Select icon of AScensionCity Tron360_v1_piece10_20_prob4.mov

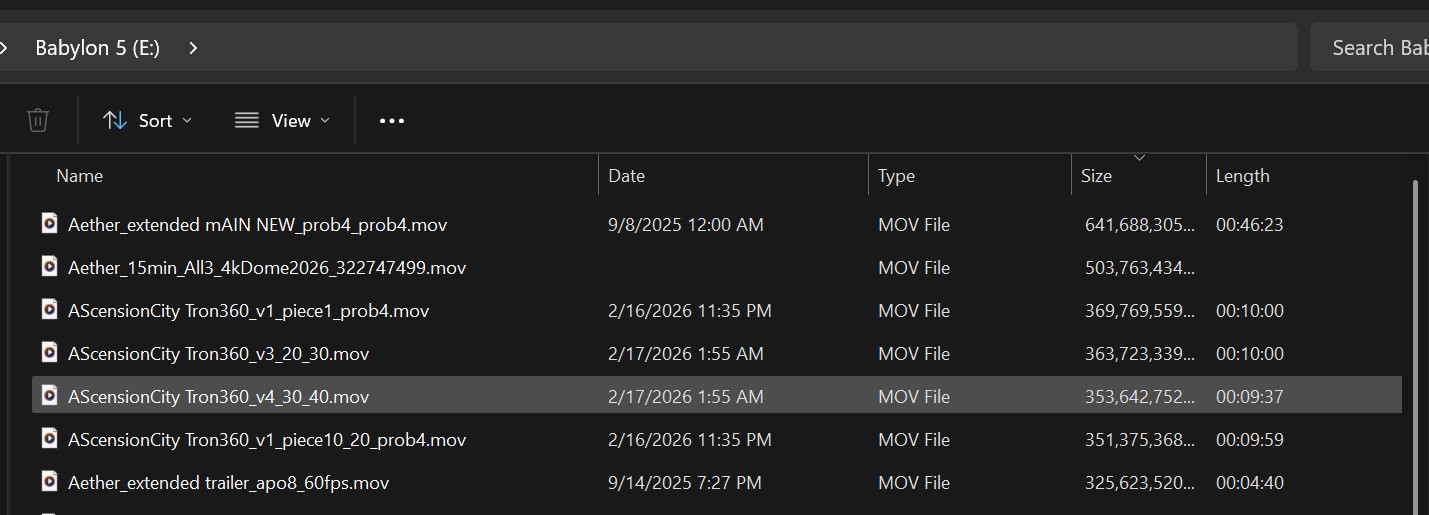(x=49, y=439)
